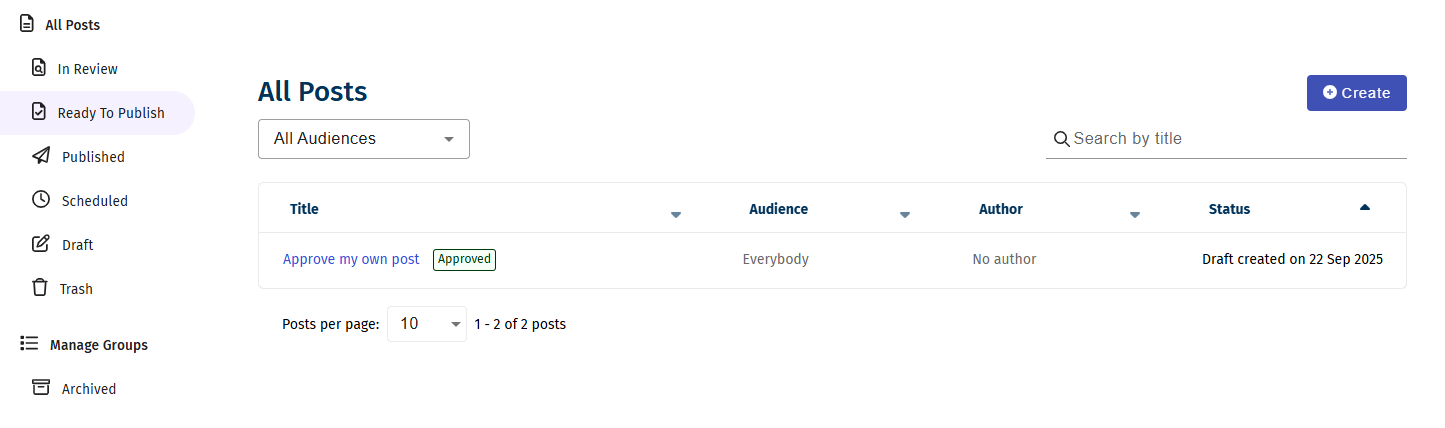Click the In Review magnifier icon
This screenshot has height=428, width=1445.
click(x=39, y=68)
